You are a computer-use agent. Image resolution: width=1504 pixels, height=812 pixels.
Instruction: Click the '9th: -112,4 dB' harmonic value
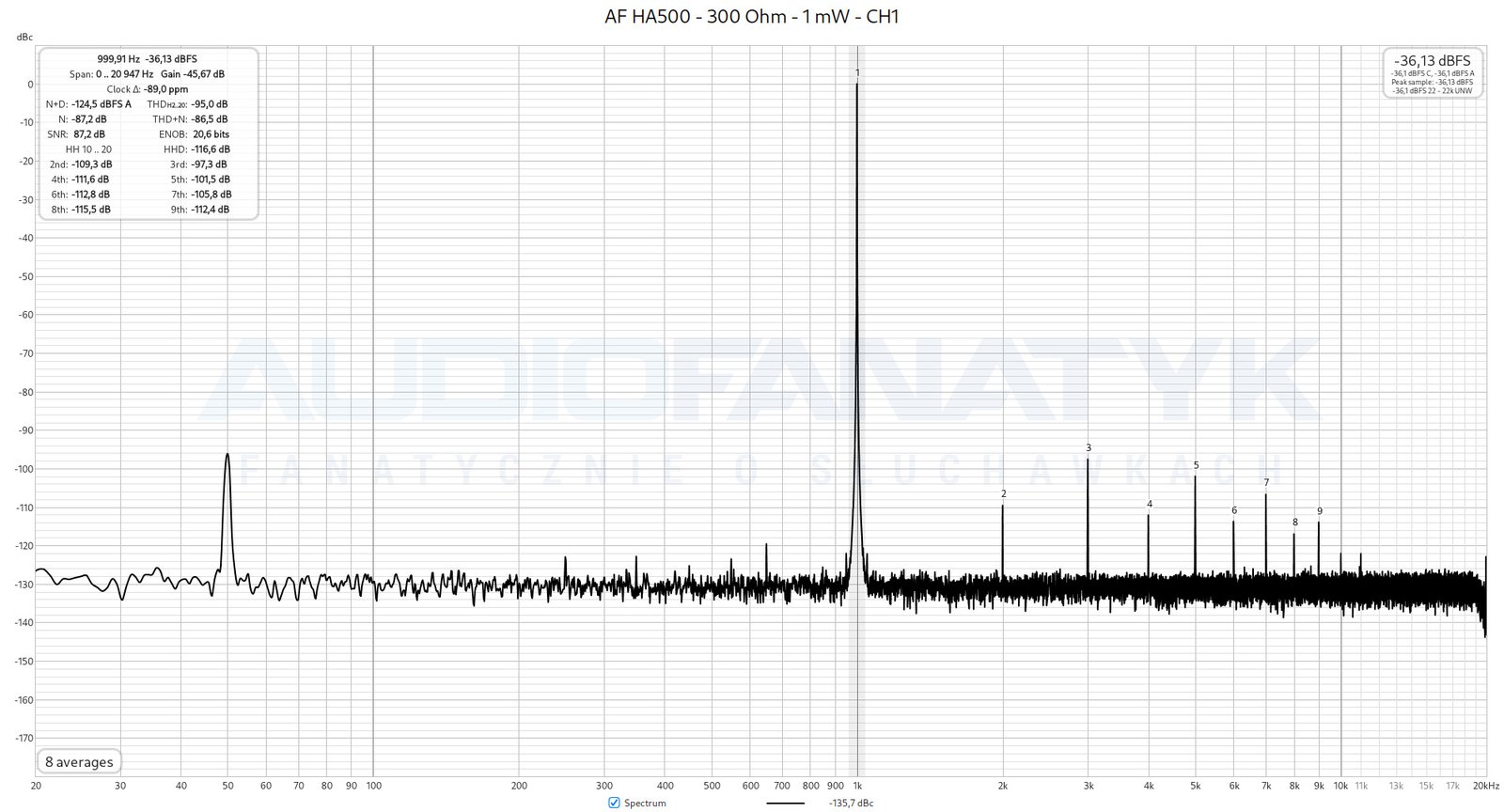click(199, 210)
